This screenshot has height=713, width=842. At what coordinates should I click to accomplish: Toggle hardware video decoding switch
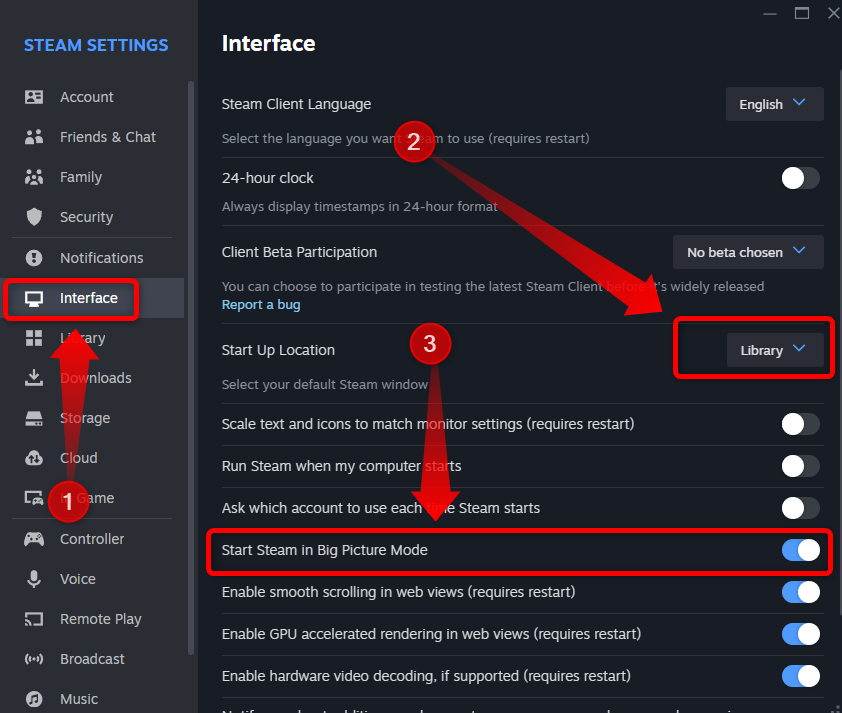pos(800,676)
